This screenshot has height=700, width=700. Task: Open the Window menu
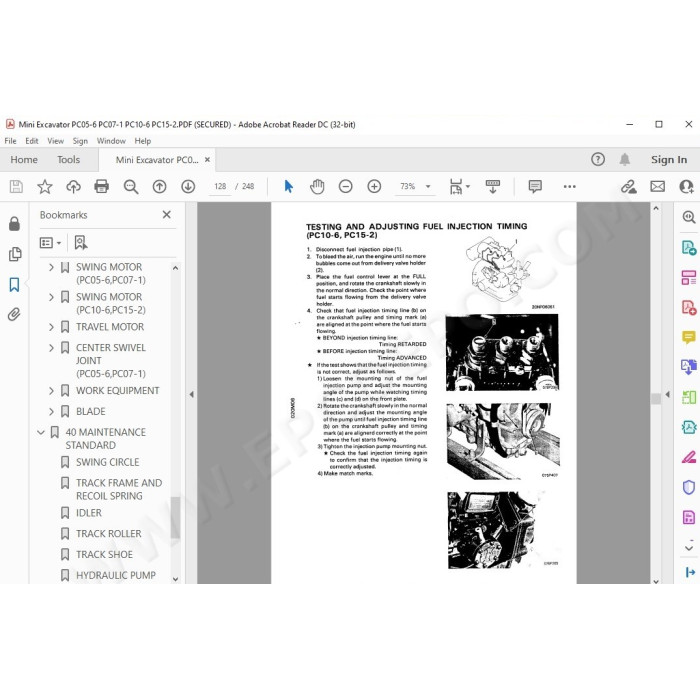pyautogui.click(x=111, y=141)
